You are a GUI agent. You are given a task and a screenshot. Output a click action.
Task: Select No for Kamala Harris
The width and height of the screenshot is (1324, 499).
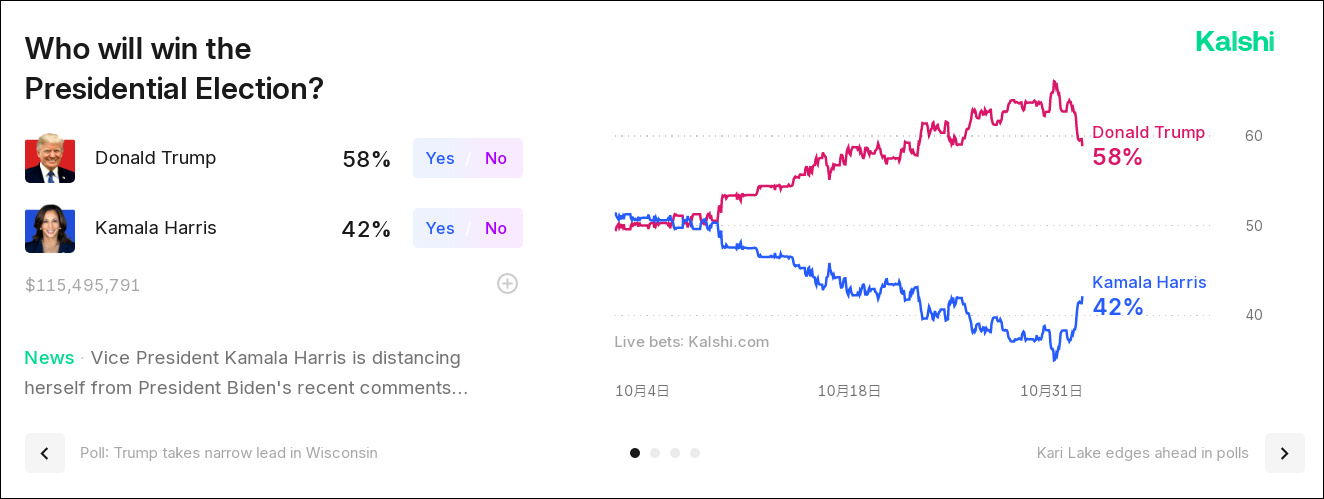pos(496,228)
